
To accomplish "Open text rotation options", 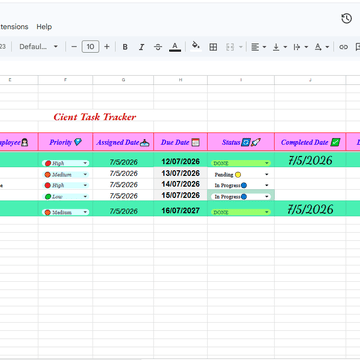I will click(322, 47).
